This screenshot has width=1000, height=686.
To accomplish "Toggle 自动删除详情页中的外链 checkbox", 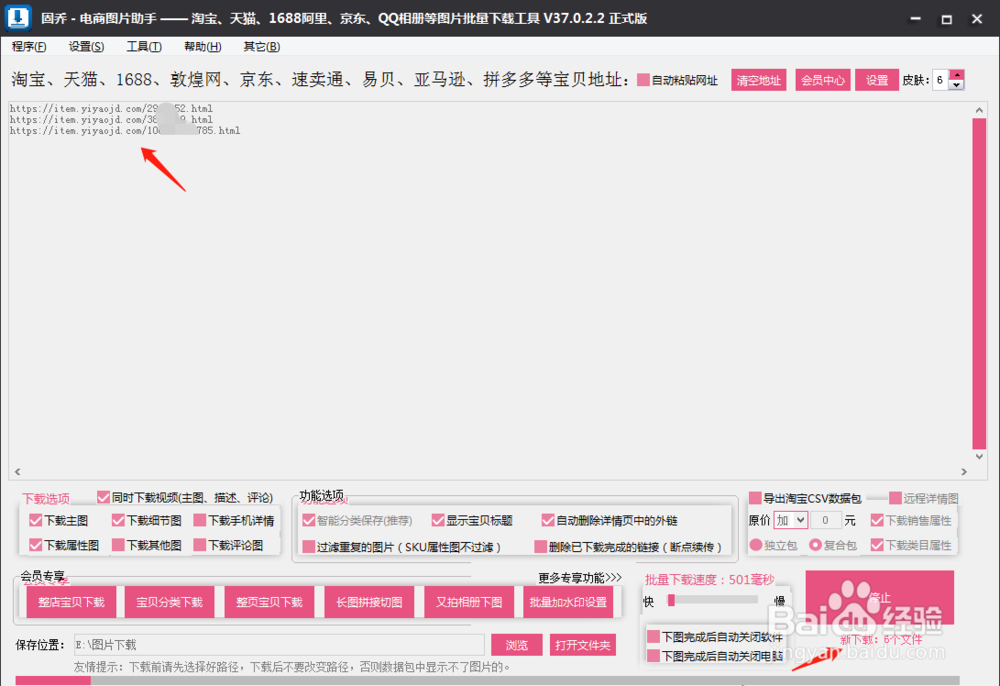I will [548, 520].
